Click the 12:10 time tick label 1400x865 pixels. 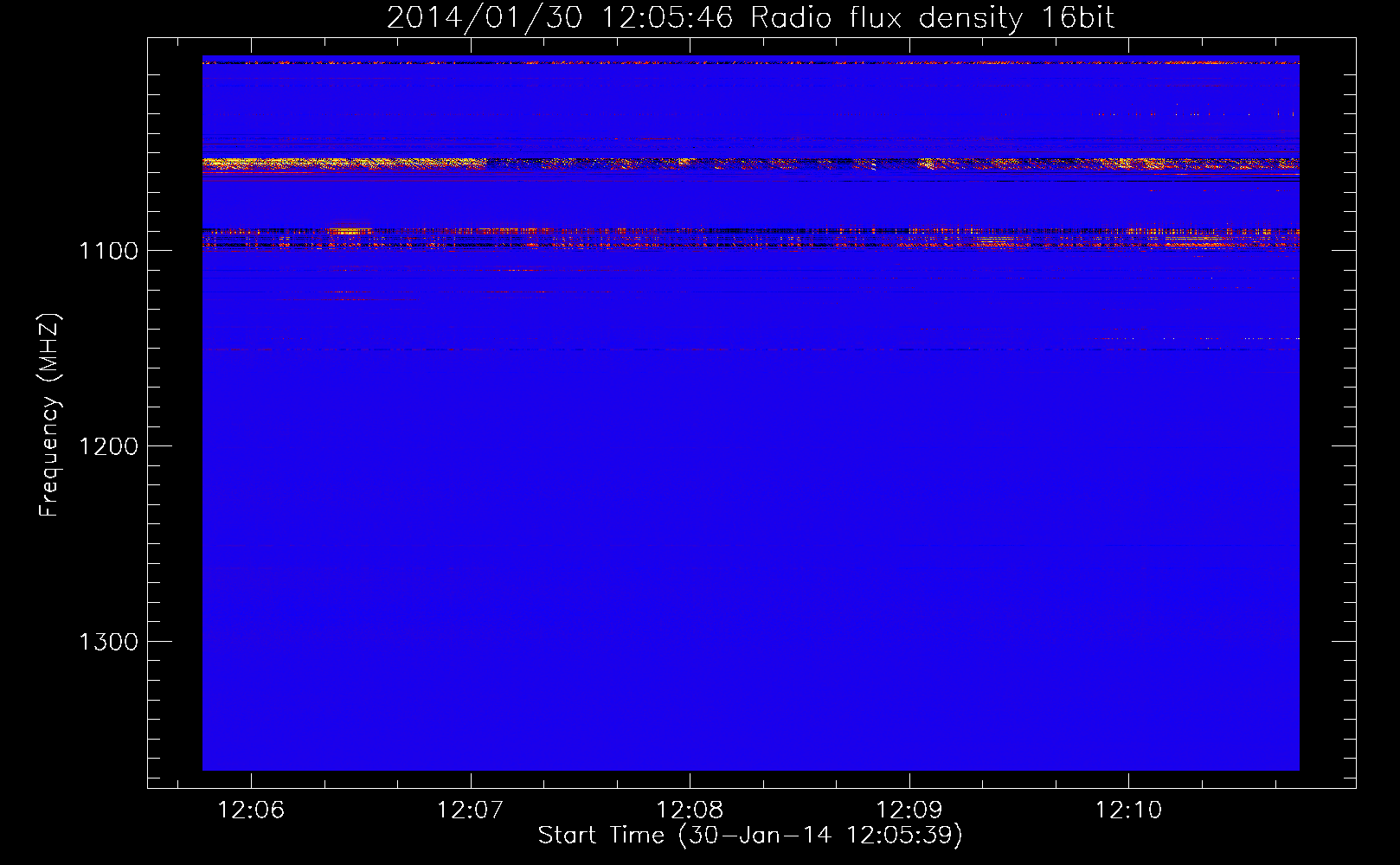tap(1129, 810)
